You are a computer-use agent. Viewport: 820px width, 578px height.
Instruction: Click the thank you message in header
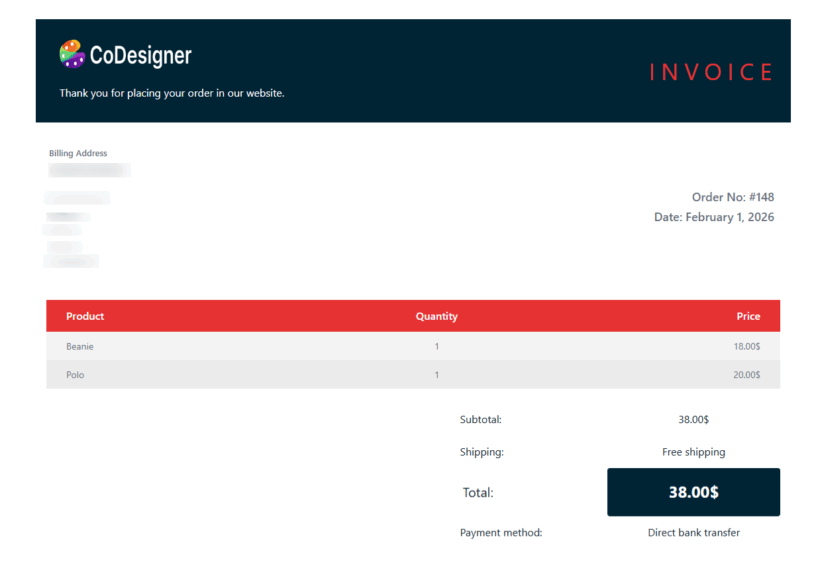tap(172, 93)
